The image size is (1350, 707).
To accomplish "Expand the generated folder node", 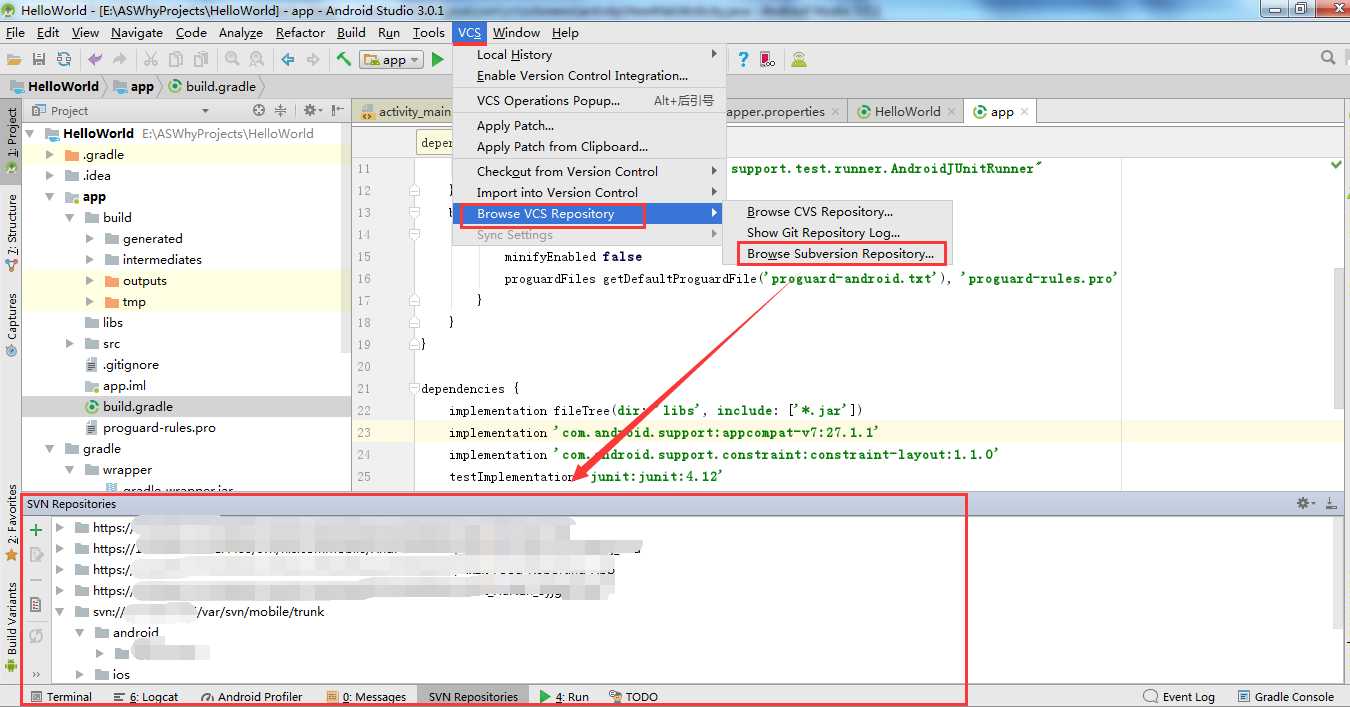I will pos(90,239).
